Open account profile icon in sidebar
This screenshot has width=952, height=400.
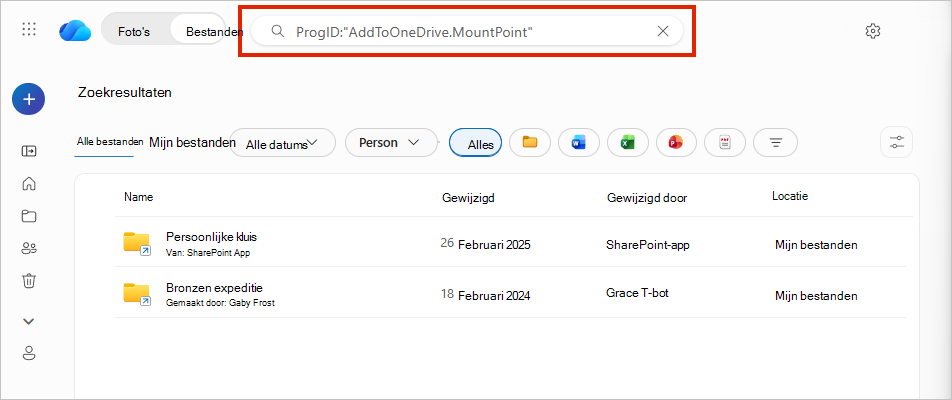pyautogui.click(x=29, y=353)
